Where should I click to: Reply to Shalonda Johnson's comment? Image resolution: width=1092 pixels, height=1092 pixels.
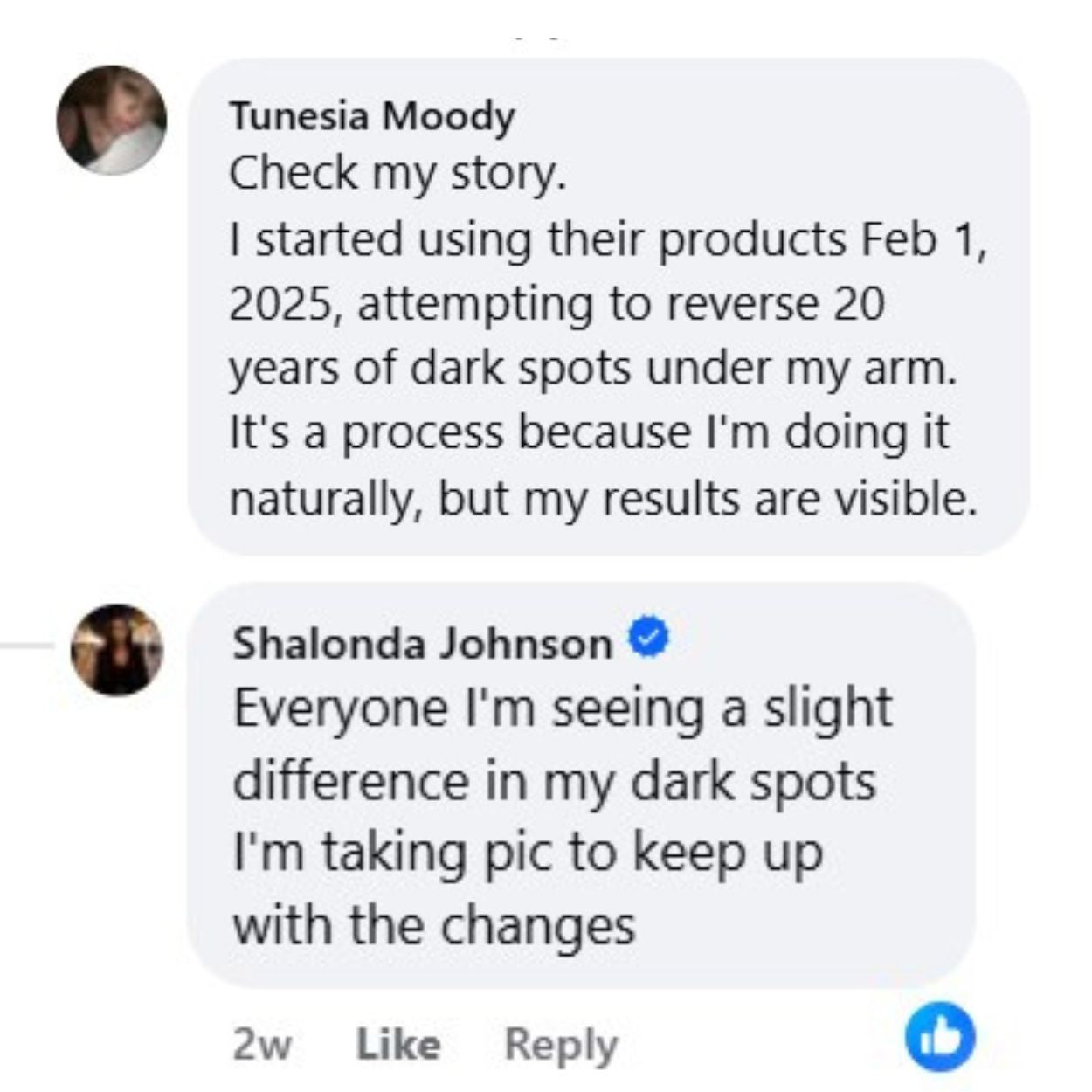click(561, 1044)
